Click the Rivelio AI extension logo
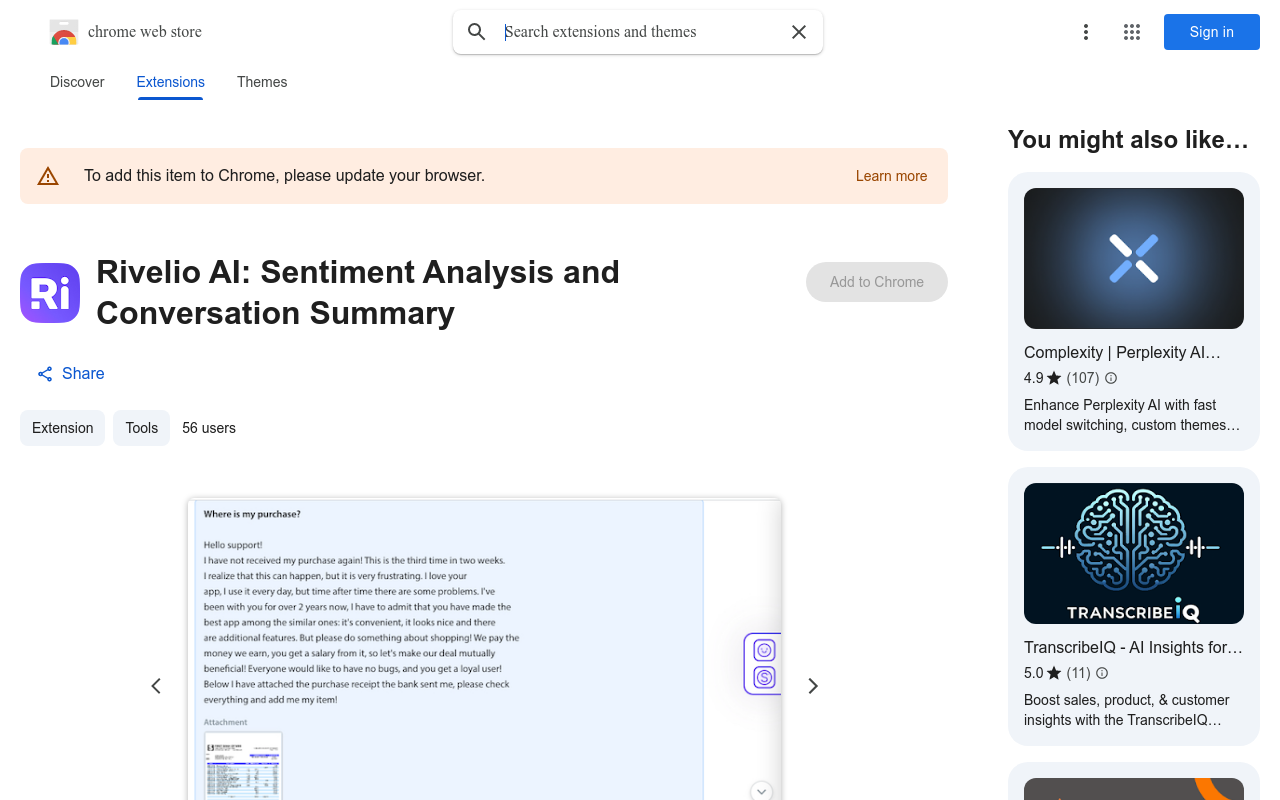The image size is (1280, 800). (x=50, y=293)
